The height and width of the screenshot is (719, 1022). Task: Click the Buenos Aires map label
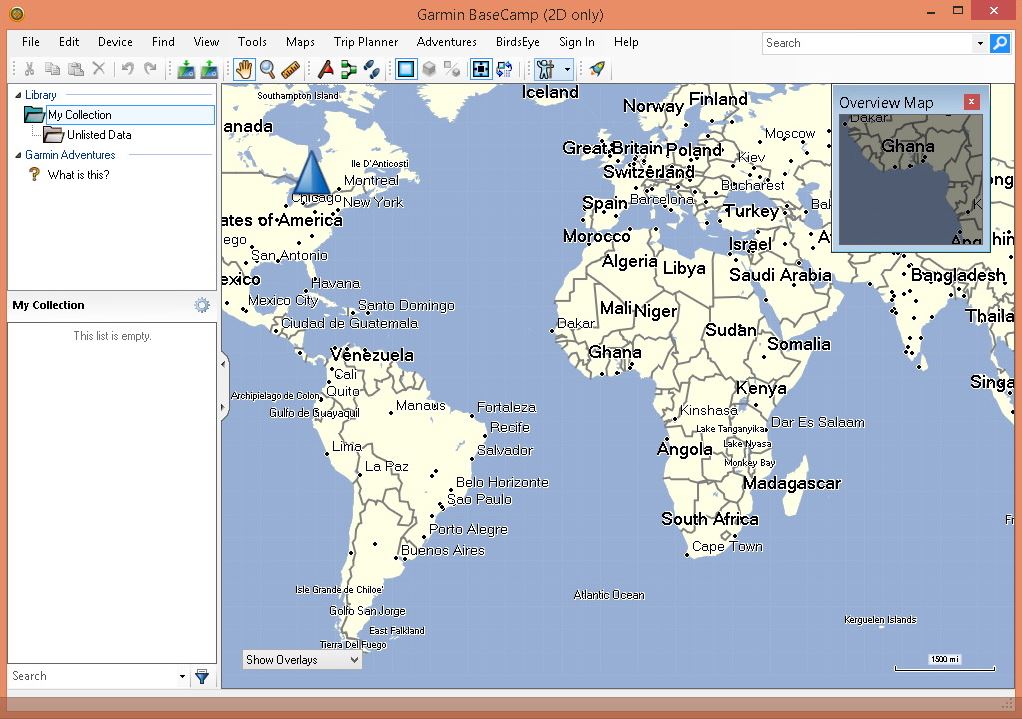[443, 550]
